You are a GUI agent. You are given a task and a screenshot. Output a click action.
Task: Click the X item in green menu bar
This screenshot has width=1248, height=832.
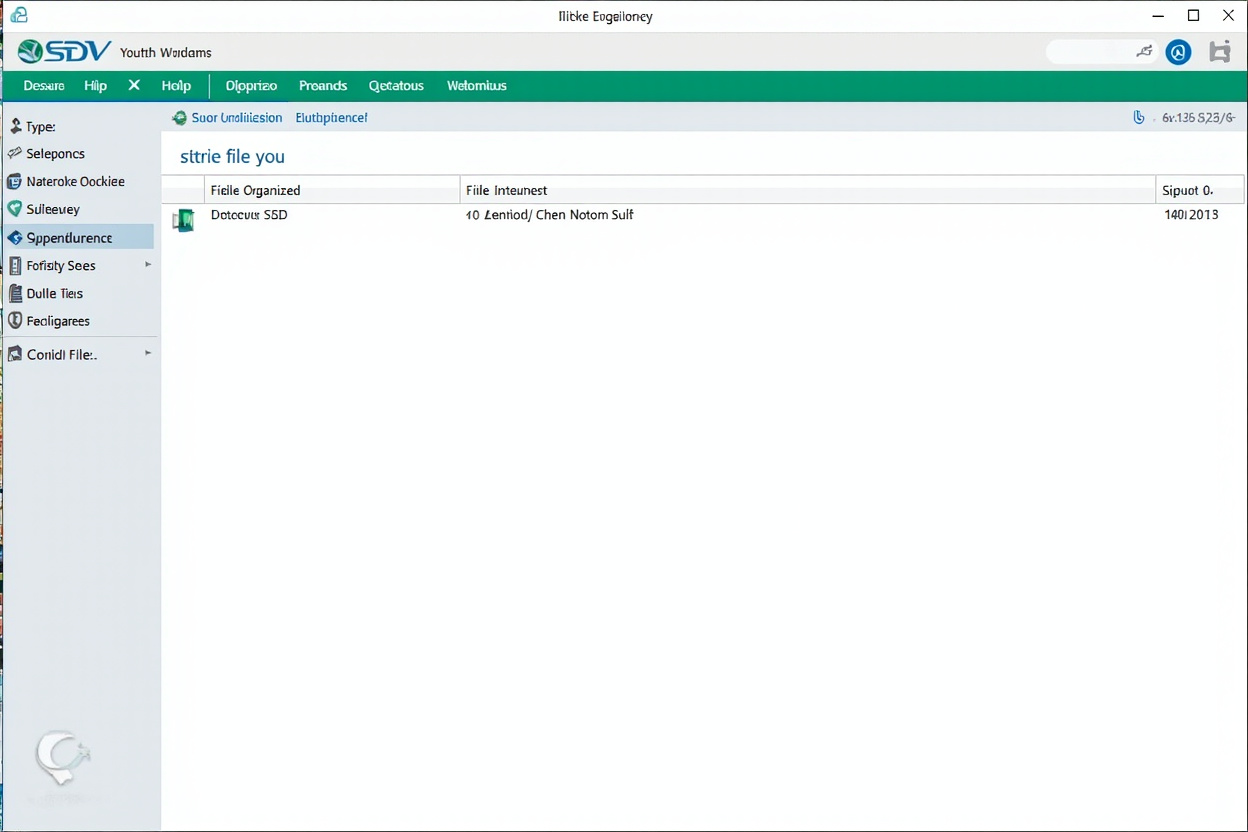click(134, 86)
